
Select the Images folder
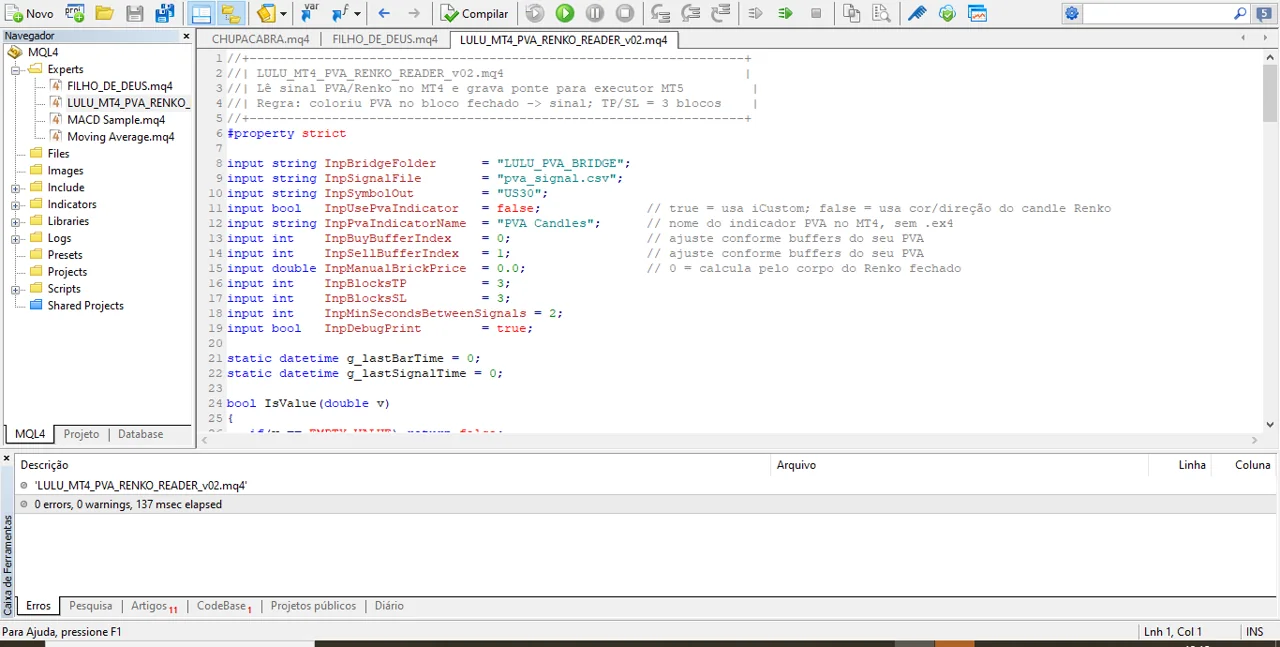[x=65, y=171]
